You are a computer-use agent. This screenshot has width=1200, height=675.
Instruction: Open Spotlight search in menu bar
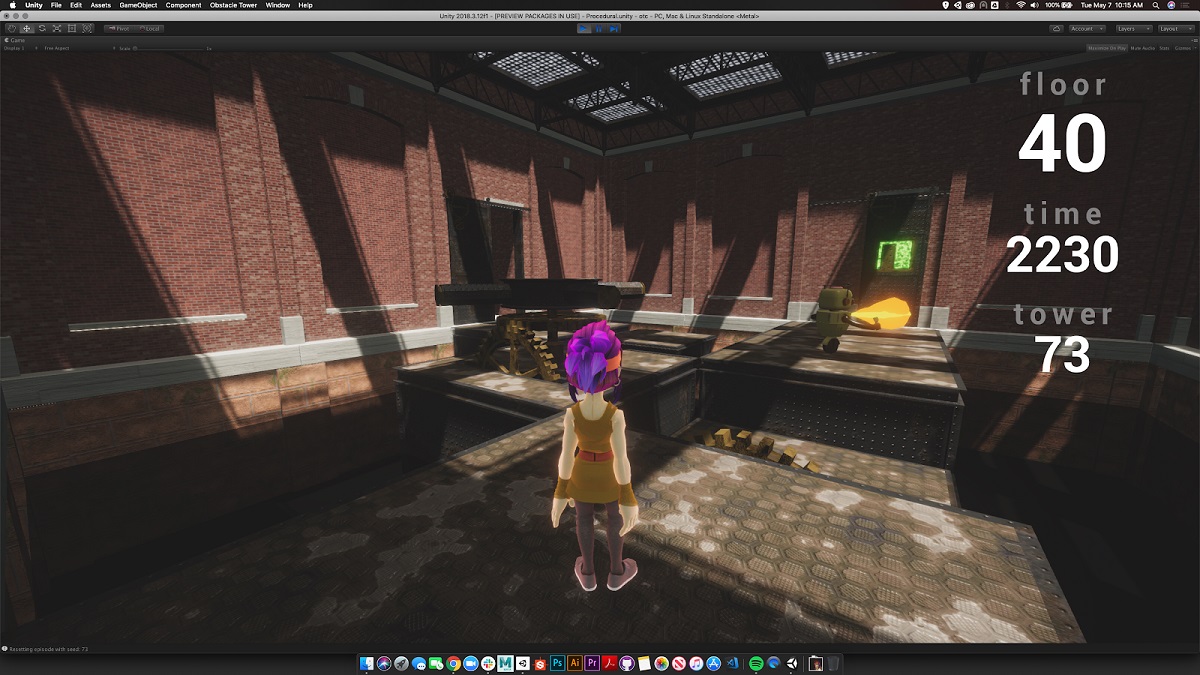coord(1156,5)
